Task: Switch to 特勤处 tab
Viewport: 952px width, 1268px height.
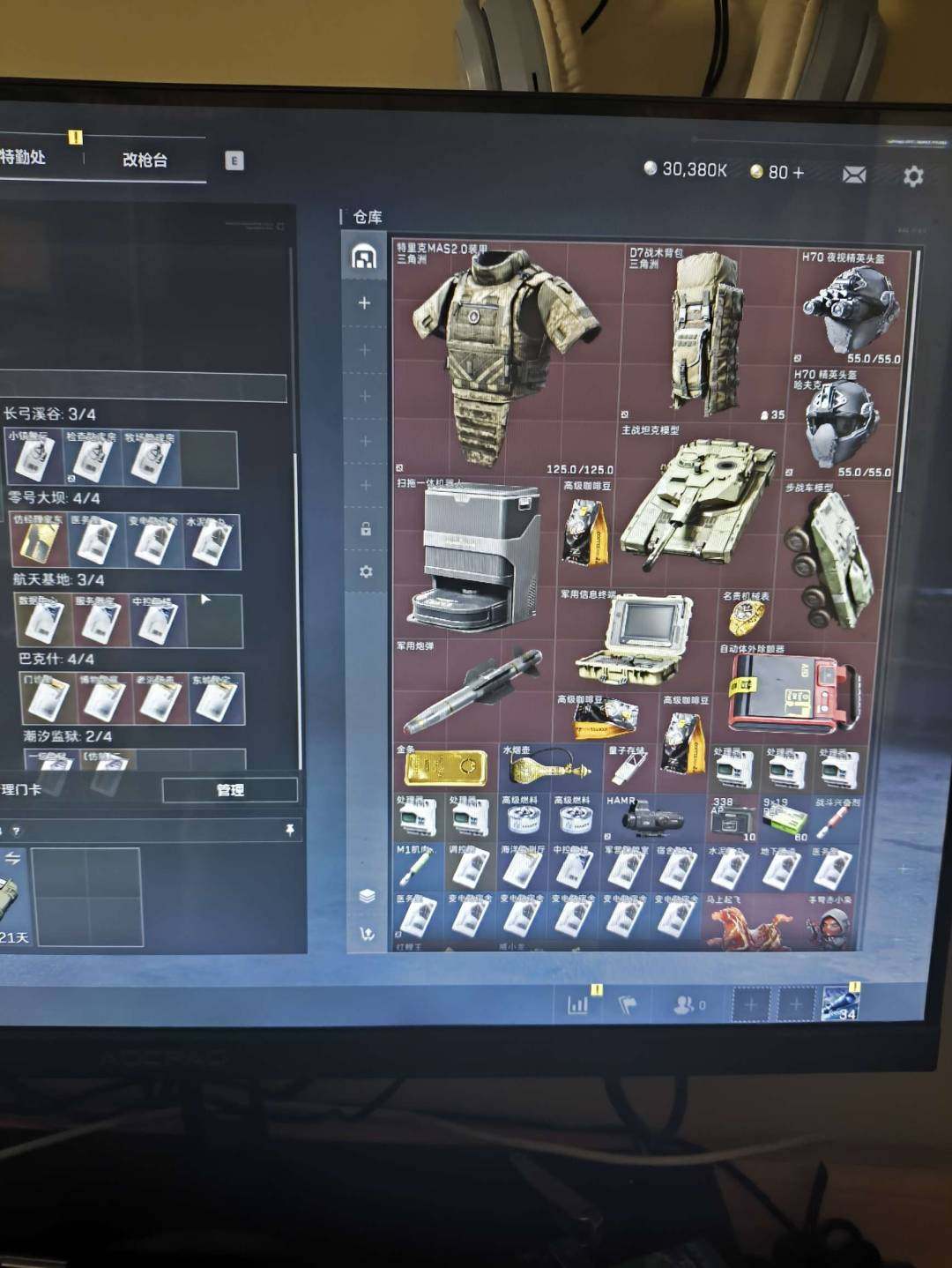Action: [24, 157]
